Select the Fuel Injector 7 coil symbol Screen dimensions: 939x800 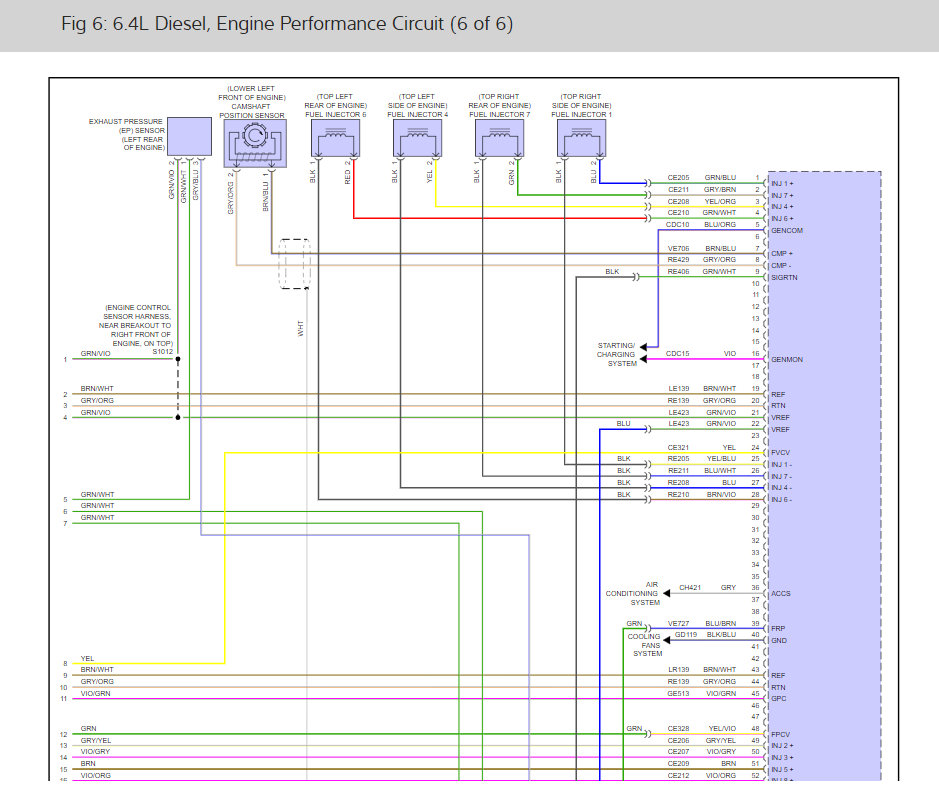(499, 138)
